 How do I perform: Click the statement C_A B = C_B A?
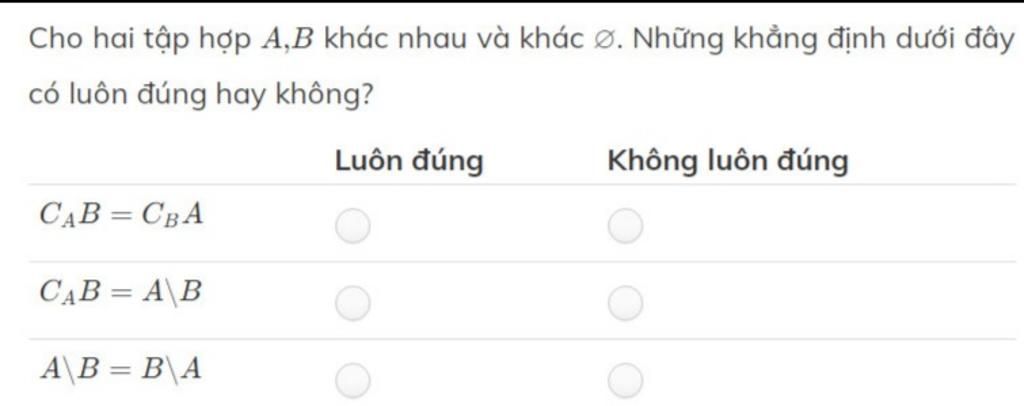coord(121,214)
